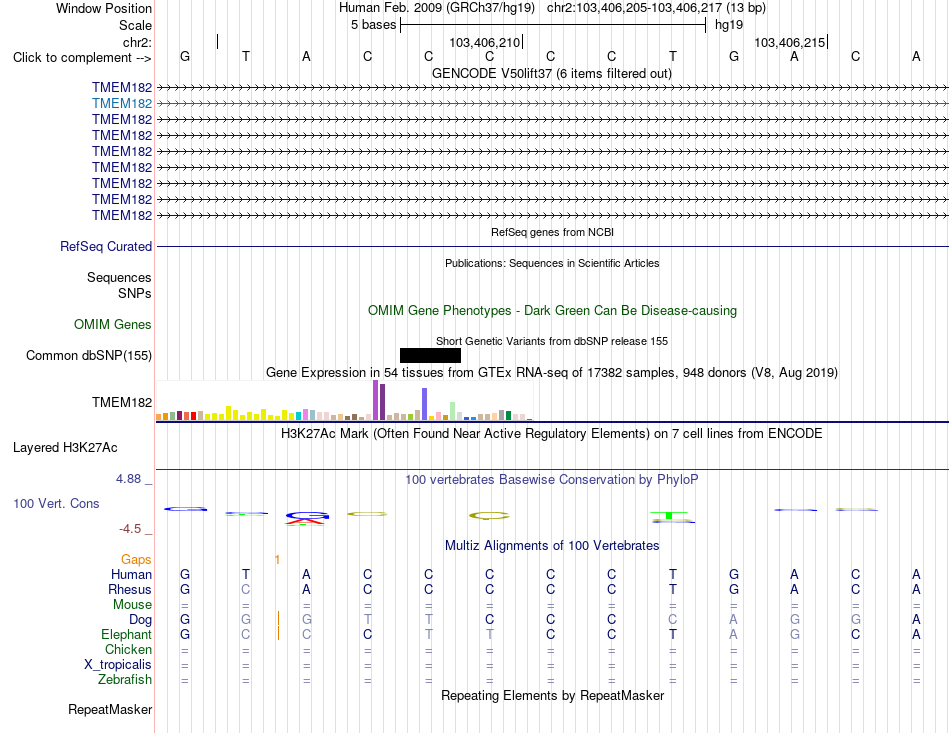
Task: Select the Elephant species label
Action: [x=126, y=635]
